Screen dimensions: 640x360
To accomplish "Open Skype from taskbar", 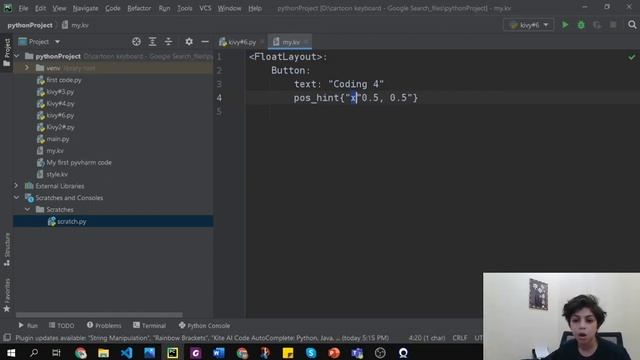I will point(311,353).
